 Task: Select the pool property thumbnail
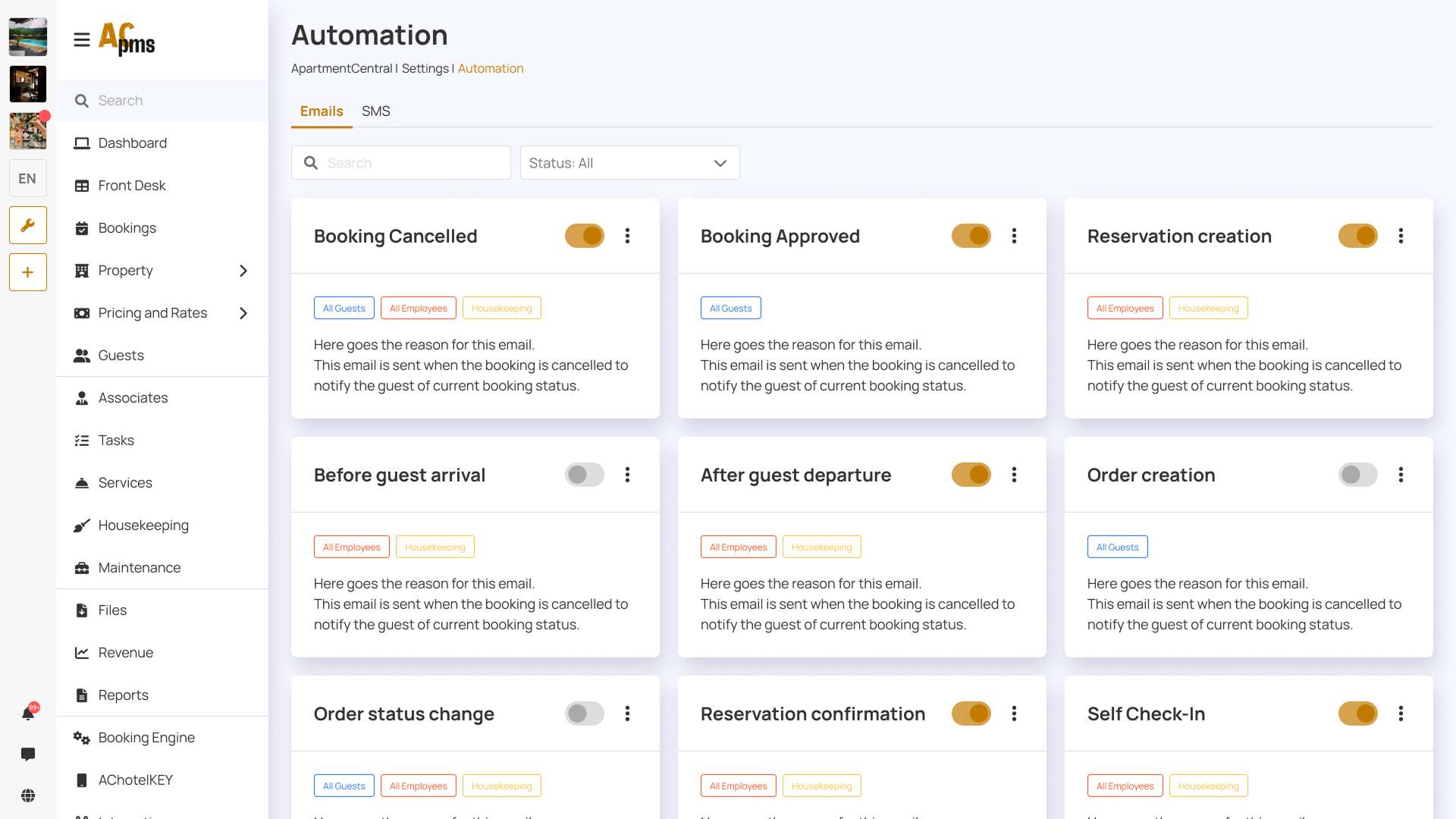[28, 37]
